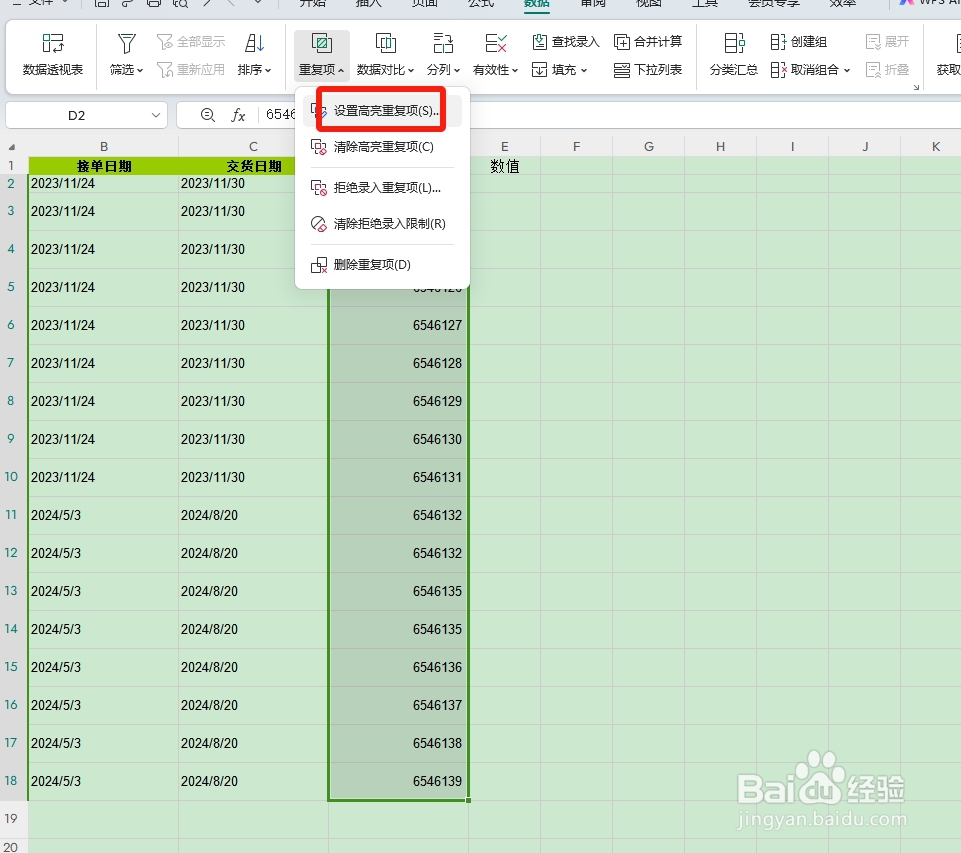This screenshot has width=961, height=853.
Task: Choose 设置高亮重复项 from the menu
Action: click(x=382, y=110)
